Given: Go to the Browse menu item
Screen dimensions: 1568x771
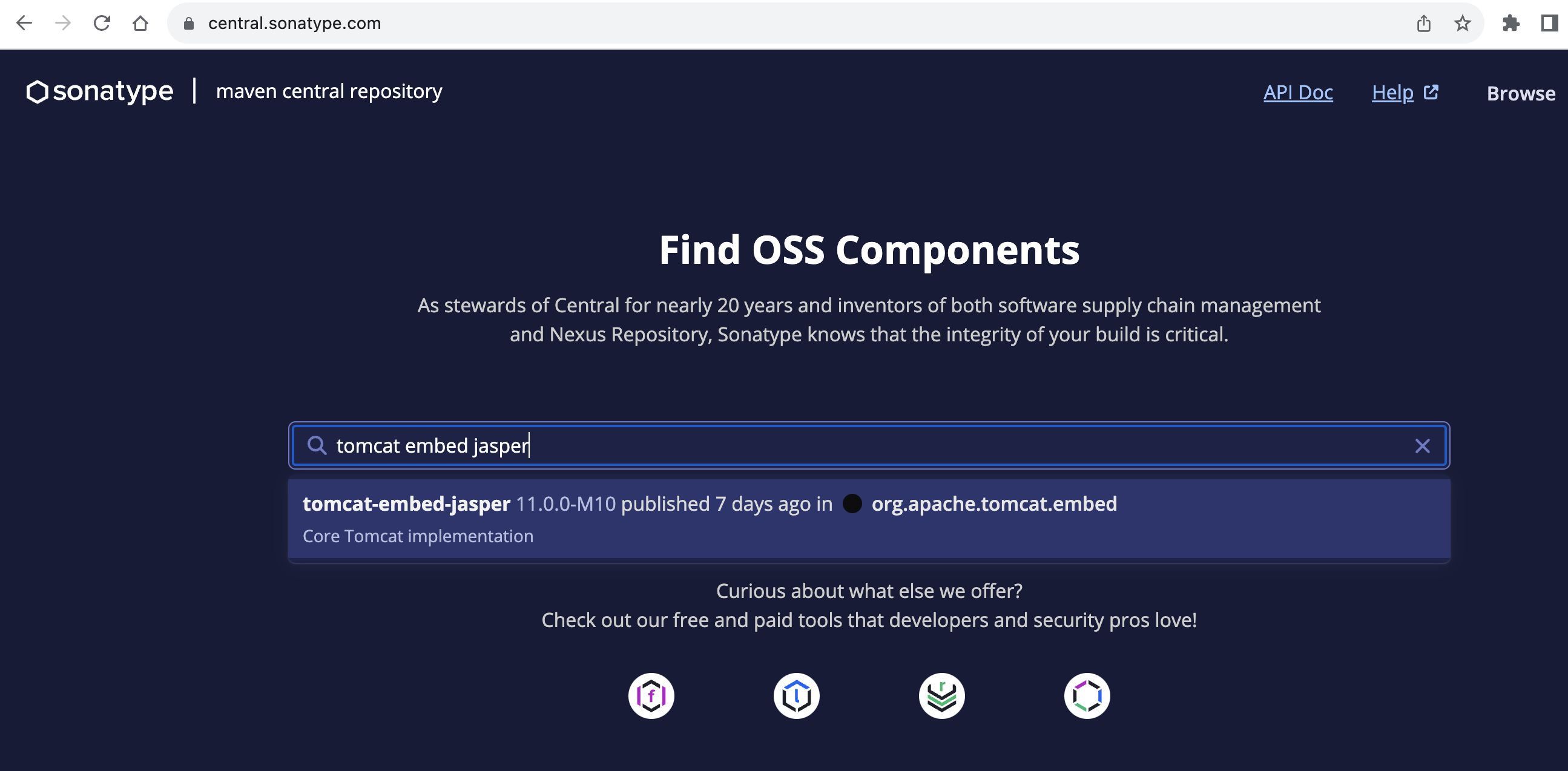Looking at the screenshot, I should point(1521,93).
